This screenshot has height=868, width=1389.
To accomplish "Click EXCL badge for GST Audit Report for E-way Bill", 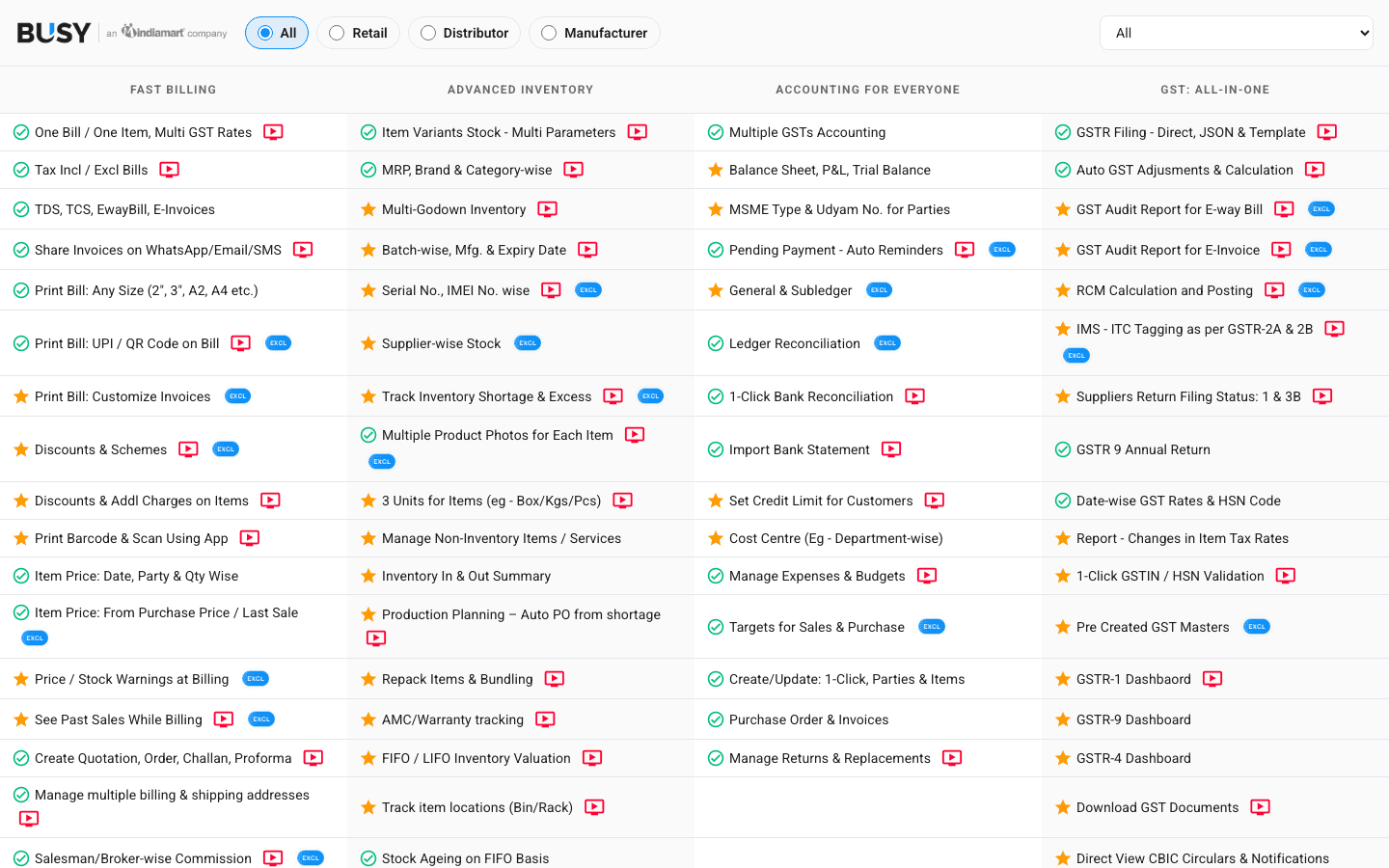I will click(x=1321, y=209).
